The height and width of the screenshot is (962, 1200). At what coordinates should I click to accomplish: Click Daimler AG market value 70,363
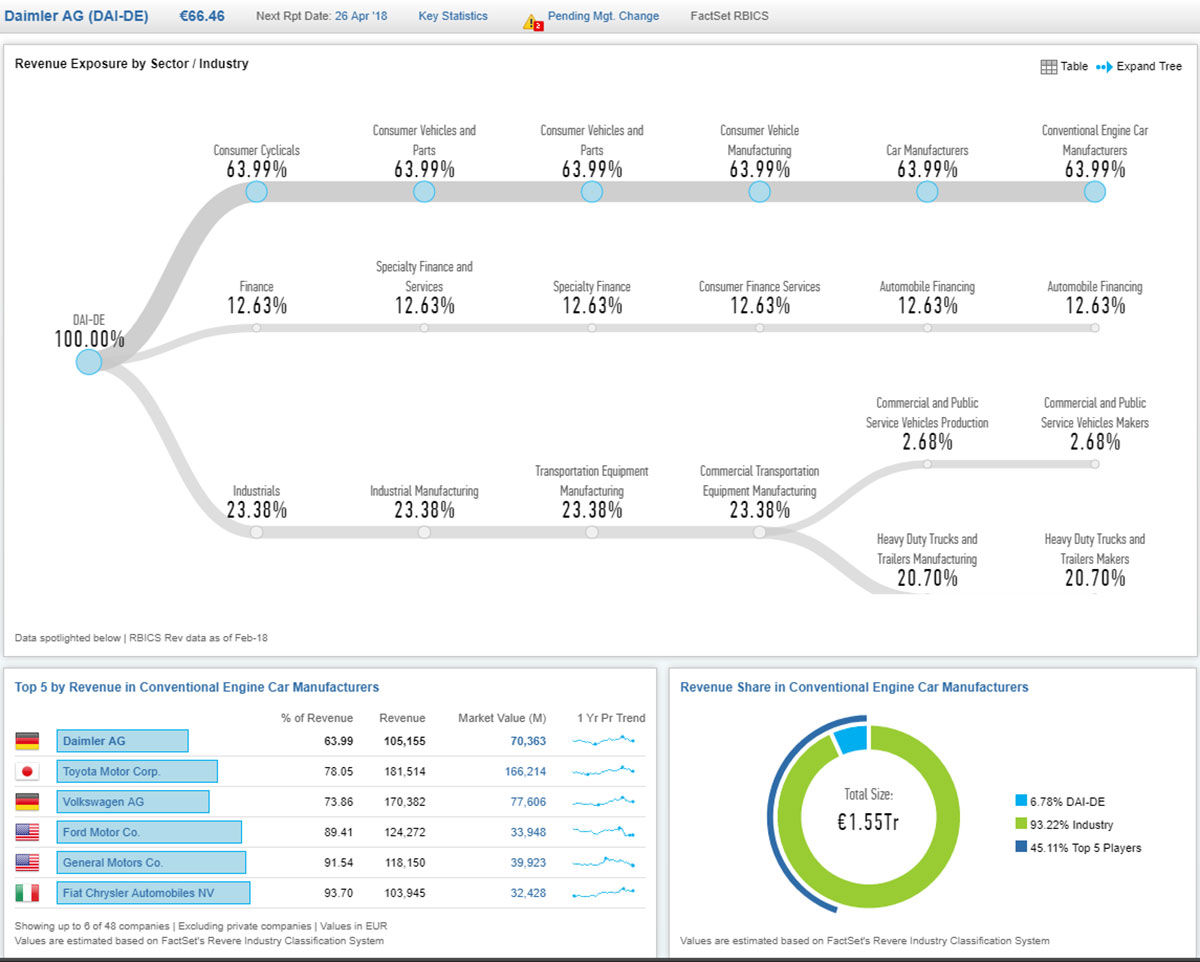click(x=528, y=741)
